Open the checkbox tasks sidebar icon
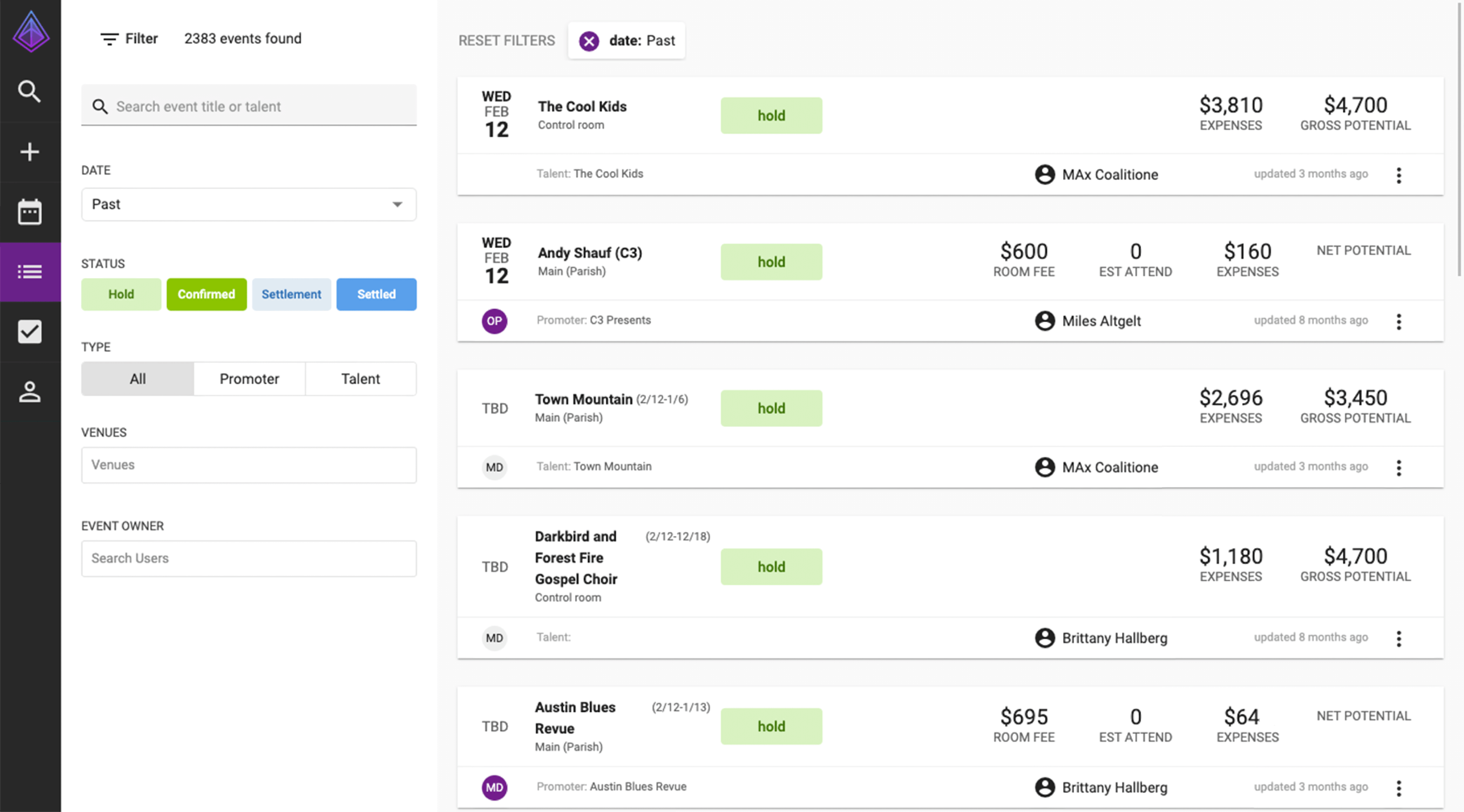Image resolution: width=1464 pixels, height=812 pixels. click(30, 332)
